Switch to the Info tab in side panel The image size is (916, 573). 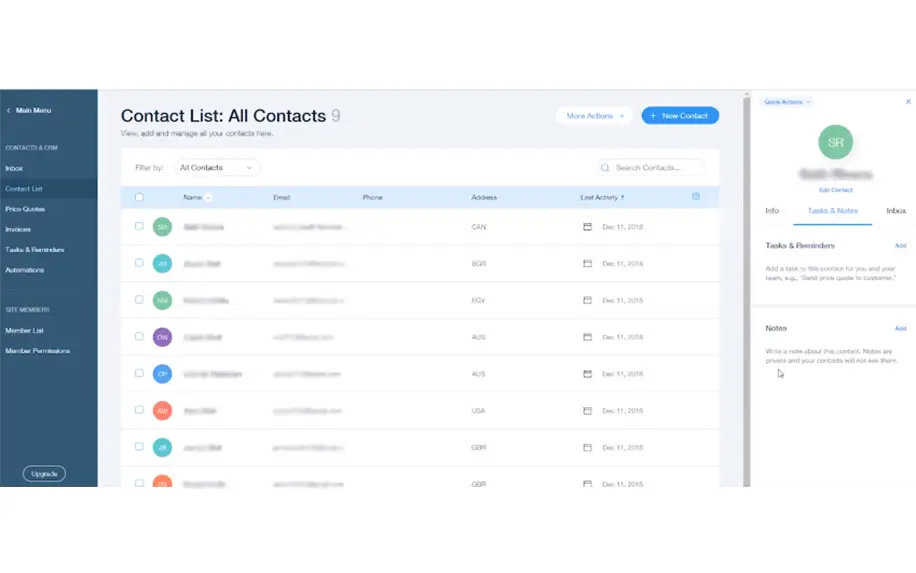click(772, 210)
